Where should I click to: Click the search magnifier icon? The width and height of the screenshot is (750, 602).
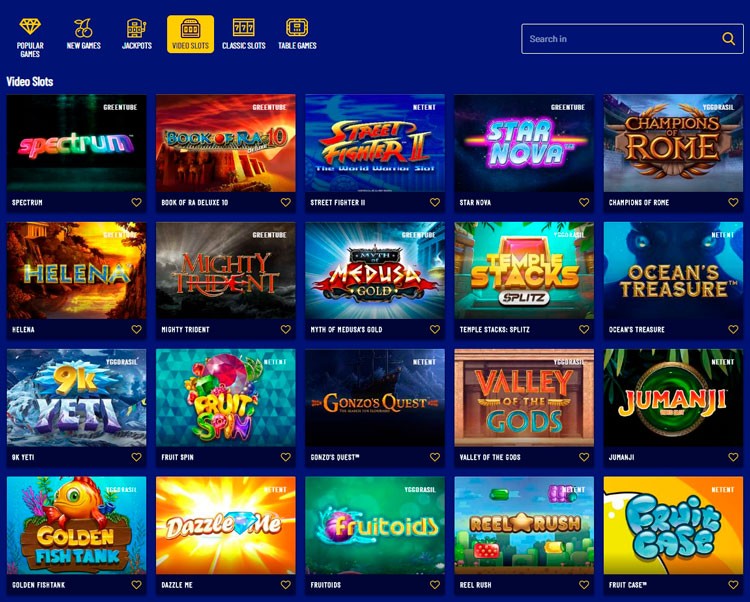(x=728, y=39)
